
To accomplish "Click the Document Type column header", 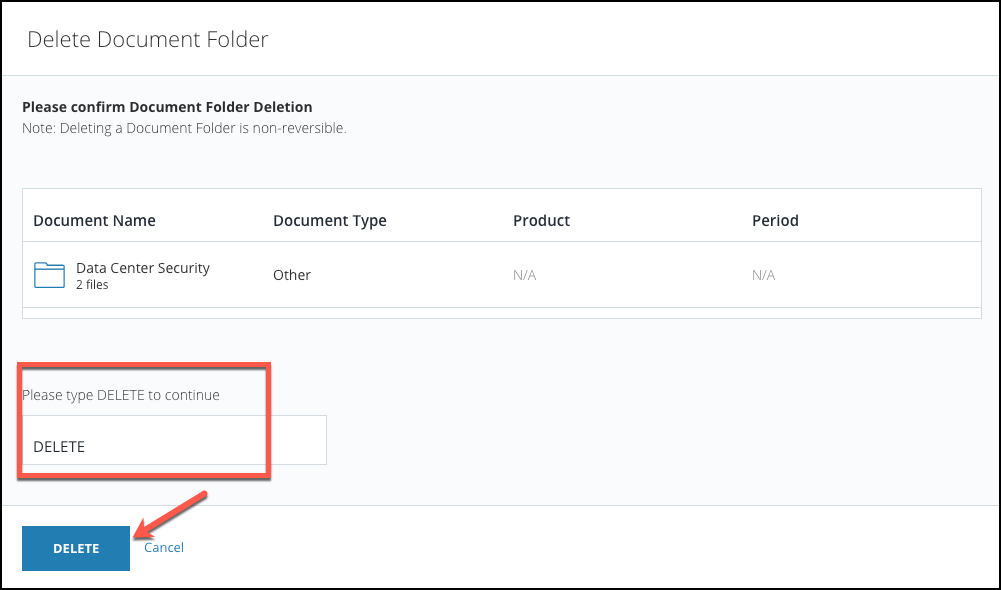I will [329, 220].
